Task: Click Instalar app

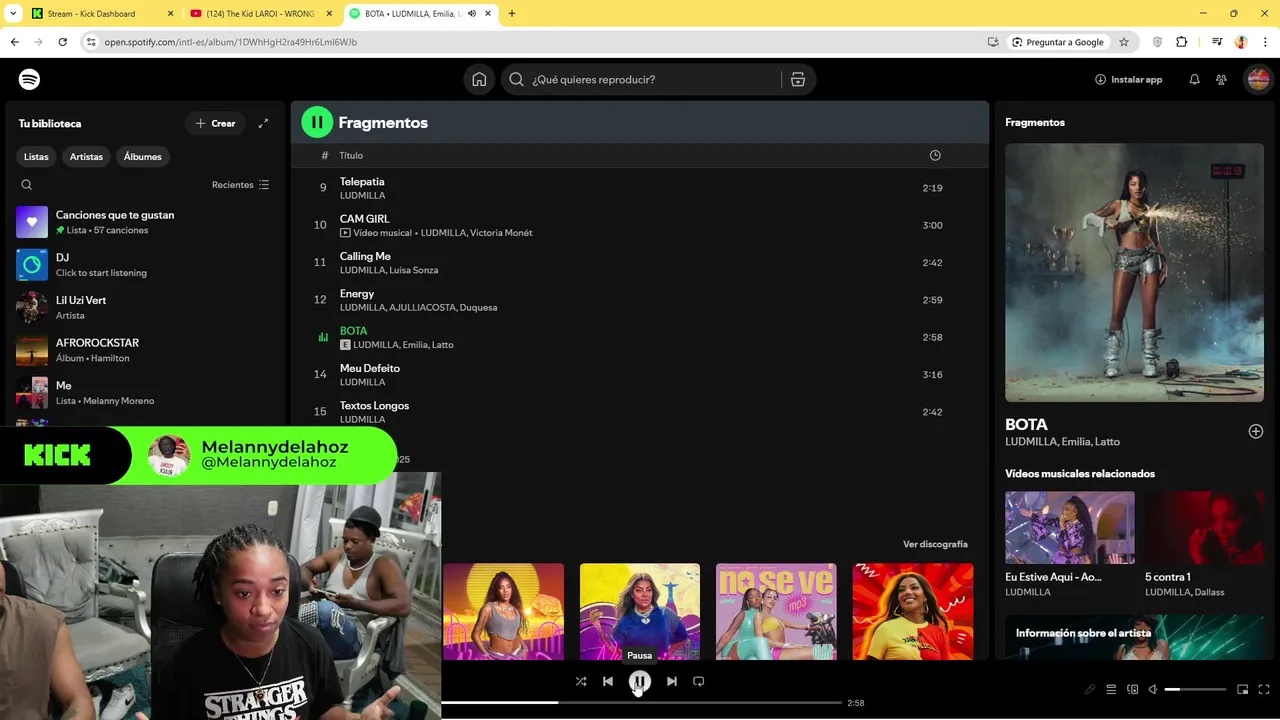Action: point(1129,79)
